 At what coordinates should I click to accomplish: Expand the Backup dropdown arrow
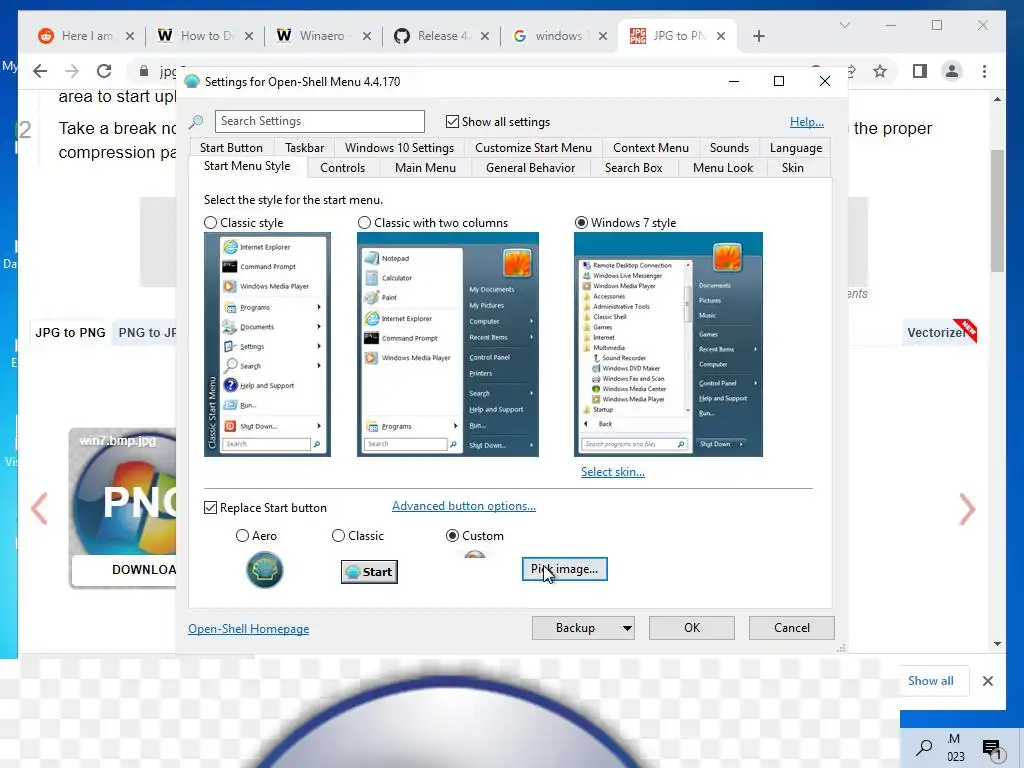627,628
